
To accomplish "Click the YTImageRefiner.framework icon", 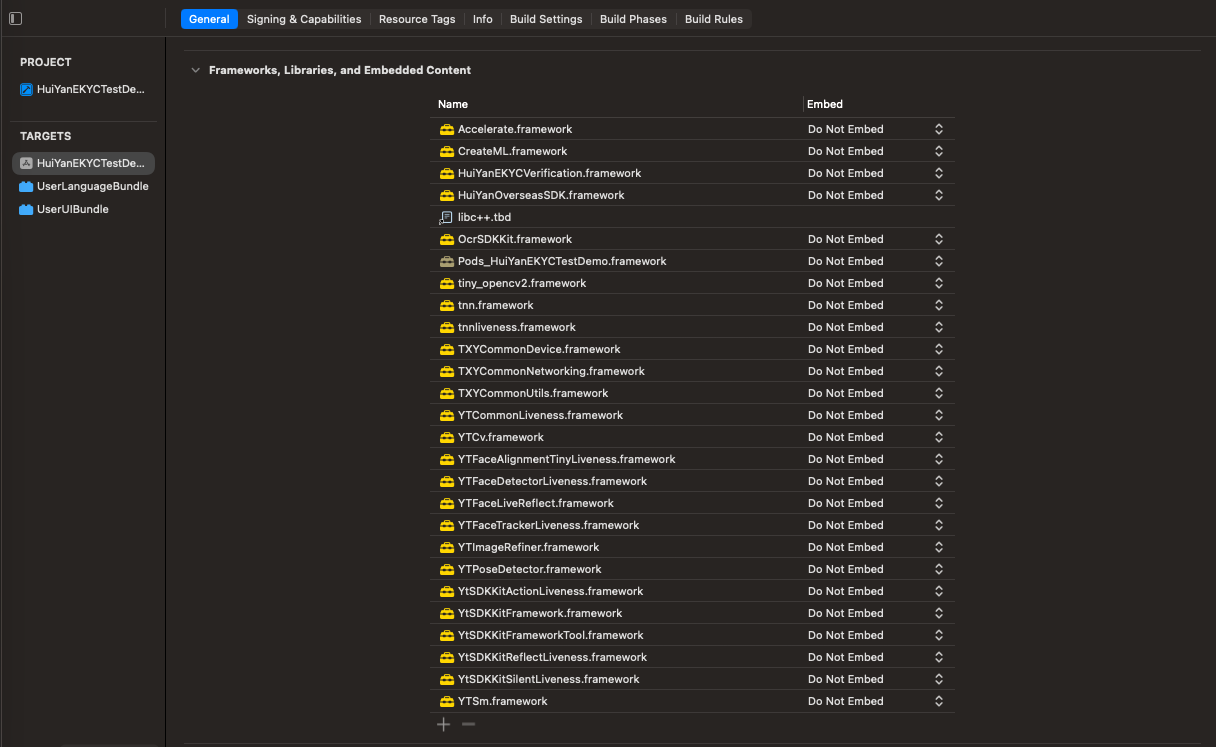I will tap(447, 547).
